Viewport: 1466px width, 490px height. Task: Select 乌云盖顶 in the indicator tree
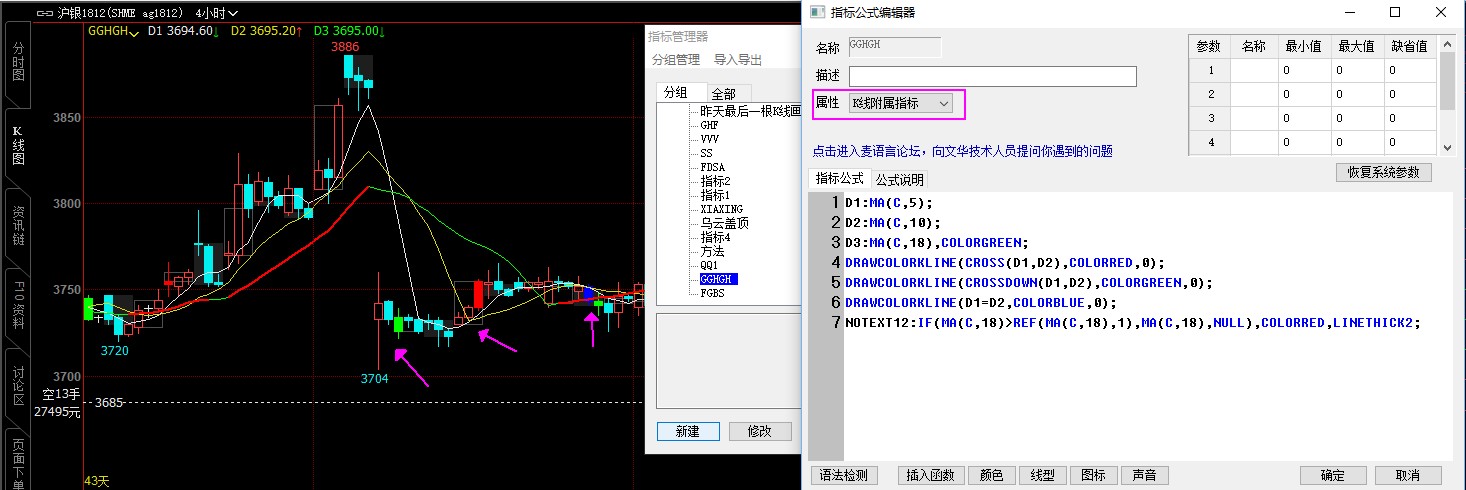click(724, 223)
